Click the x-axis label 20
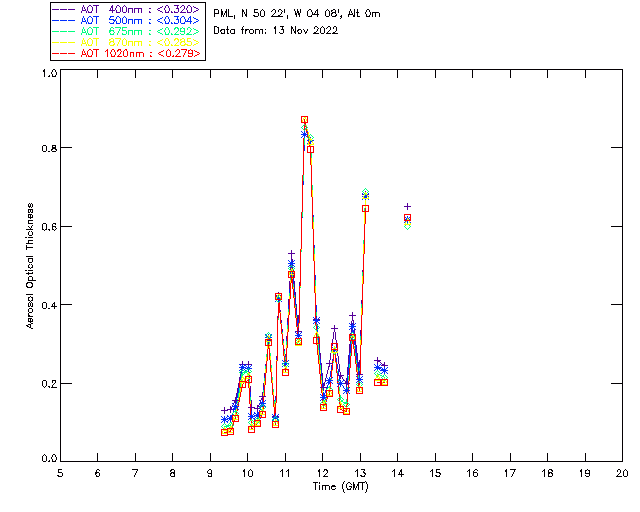640x512 pixels. [x=622, y=473]
